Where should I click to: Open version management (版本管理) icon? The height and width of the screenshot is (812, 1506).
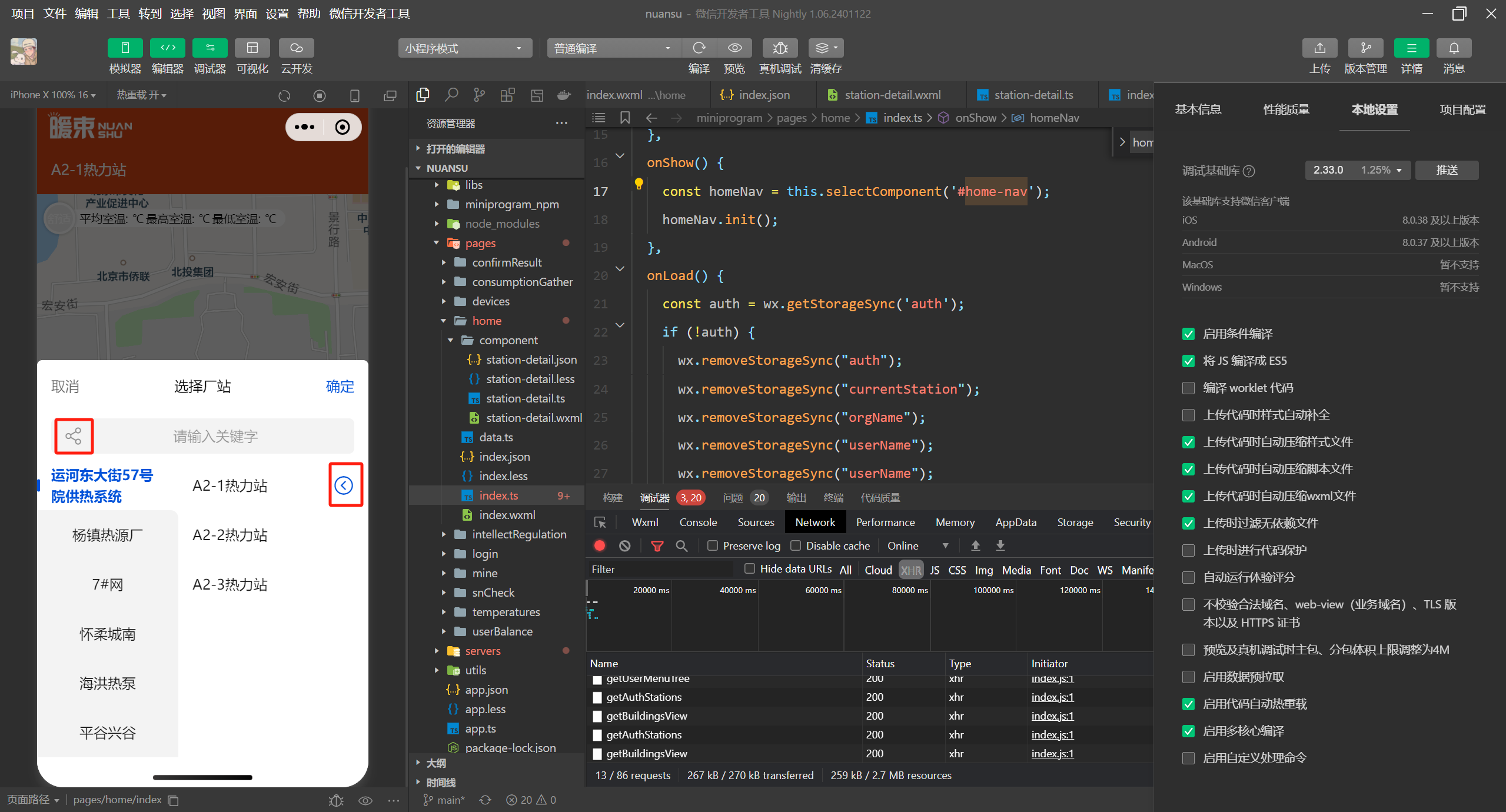(1365, 48)
